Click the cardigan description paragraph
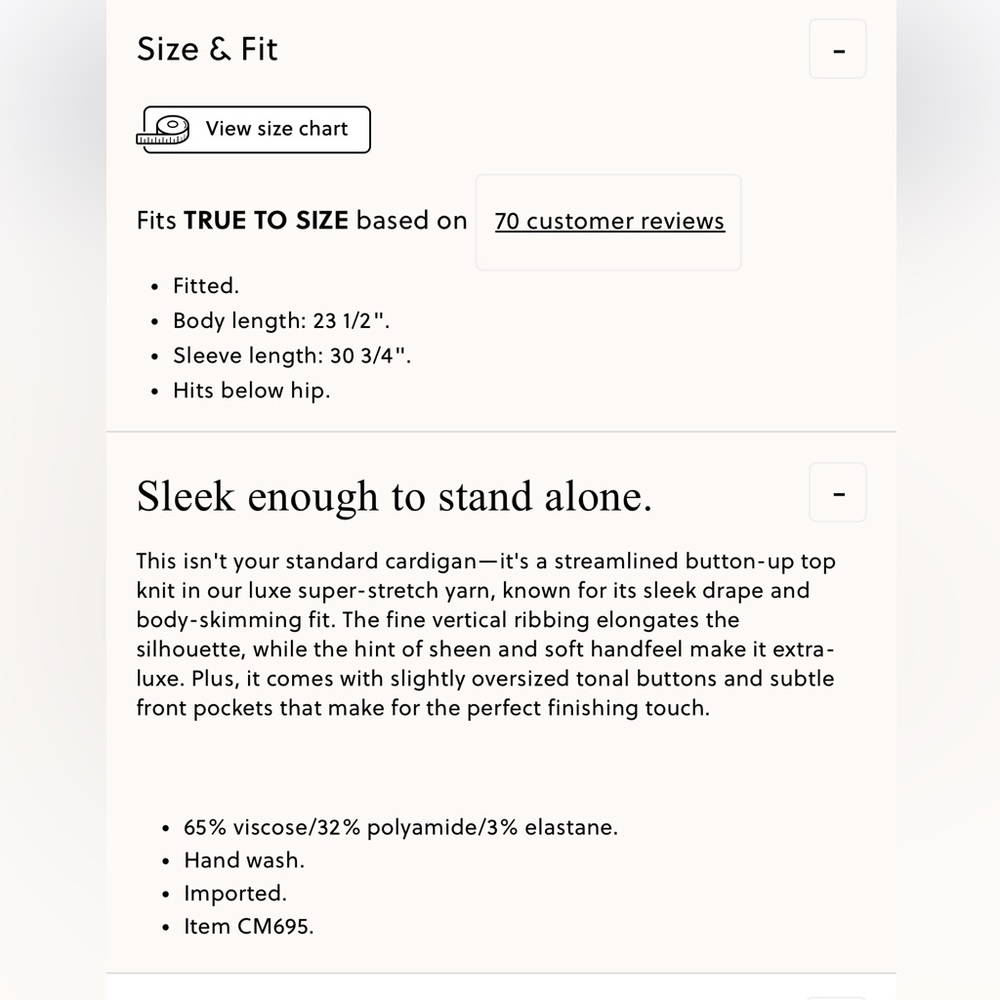Image resolution: width=1000 pixels, height=1000 pixels. [x=485, y=635]
